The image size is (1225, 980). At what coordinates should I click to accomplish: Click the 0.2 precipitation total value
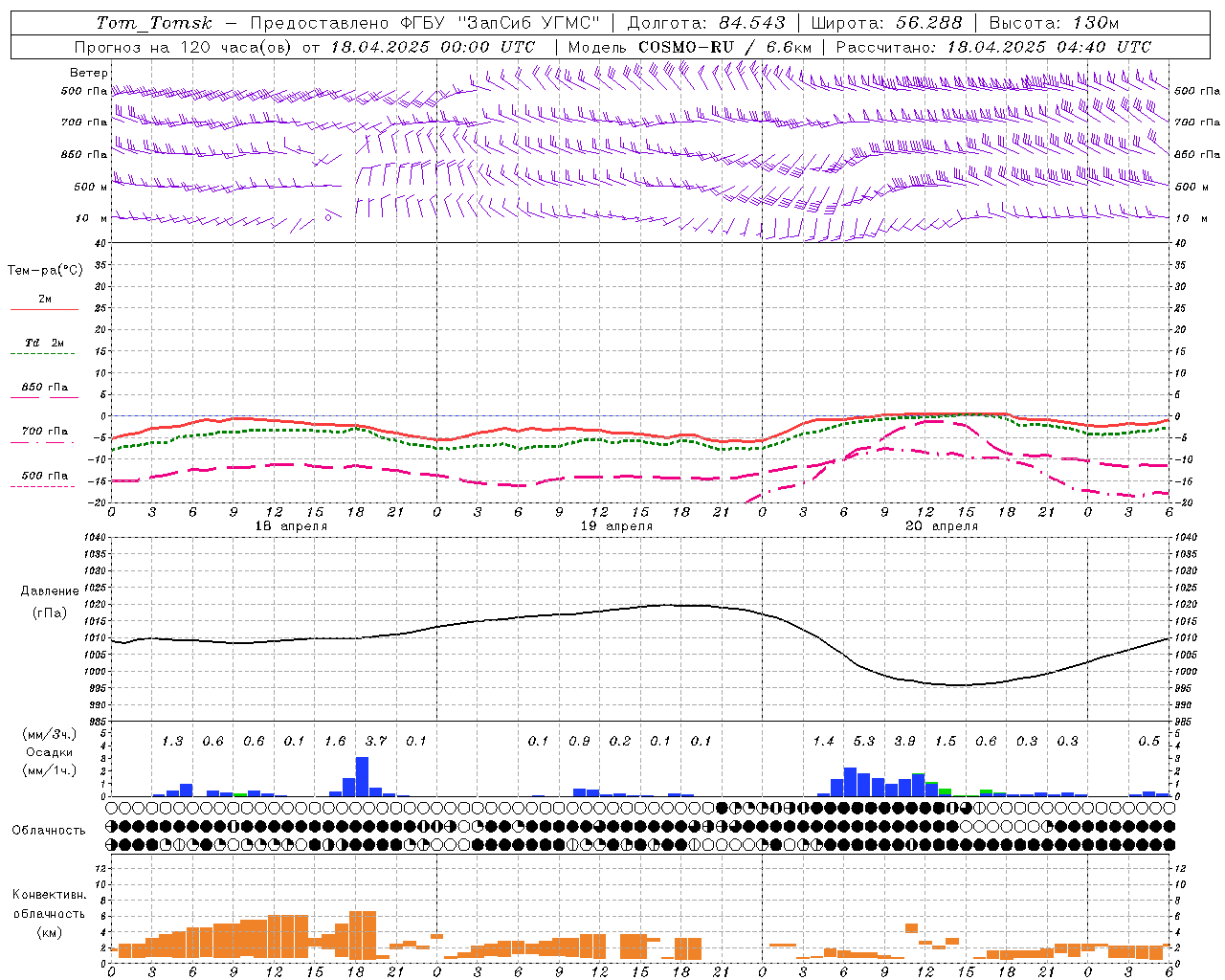click(x=620, y=741)
